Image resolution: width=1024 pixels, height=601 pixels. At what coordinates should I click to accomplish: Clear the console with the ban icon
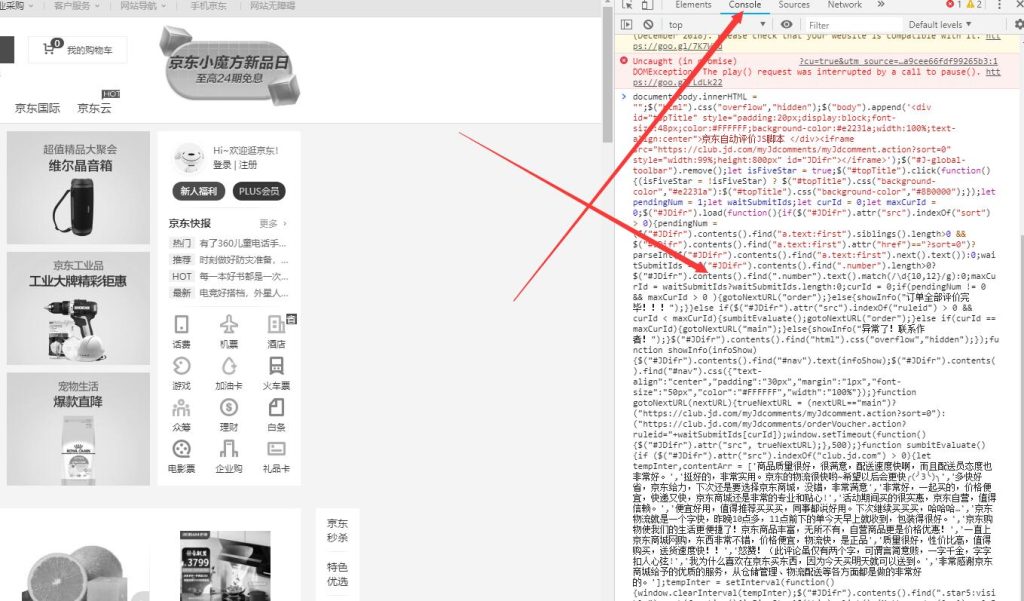coord(648,25)
